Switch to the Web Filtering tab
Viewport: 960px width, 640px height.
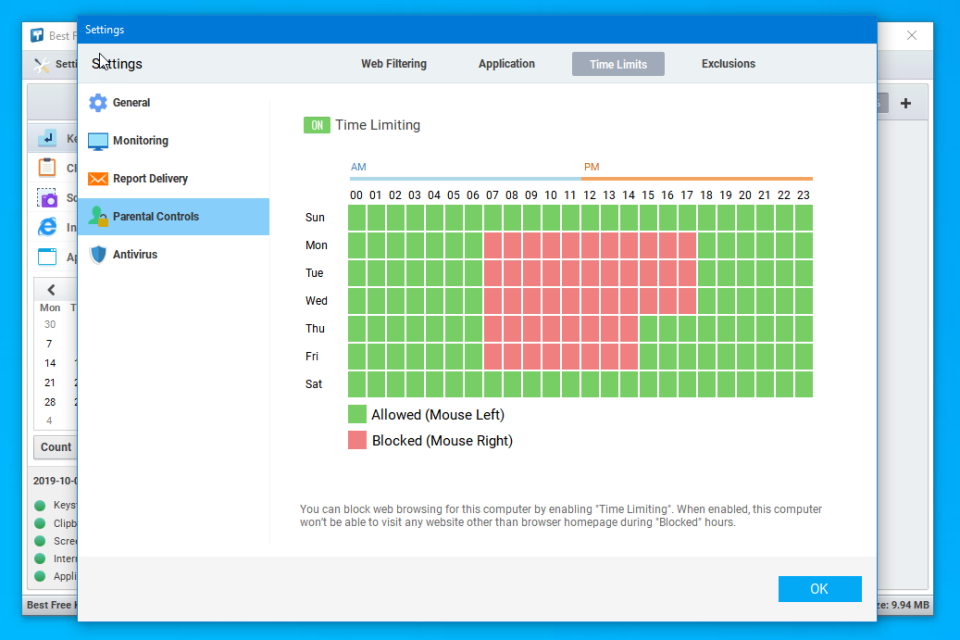pyautogui.click(x=393, y=63)
